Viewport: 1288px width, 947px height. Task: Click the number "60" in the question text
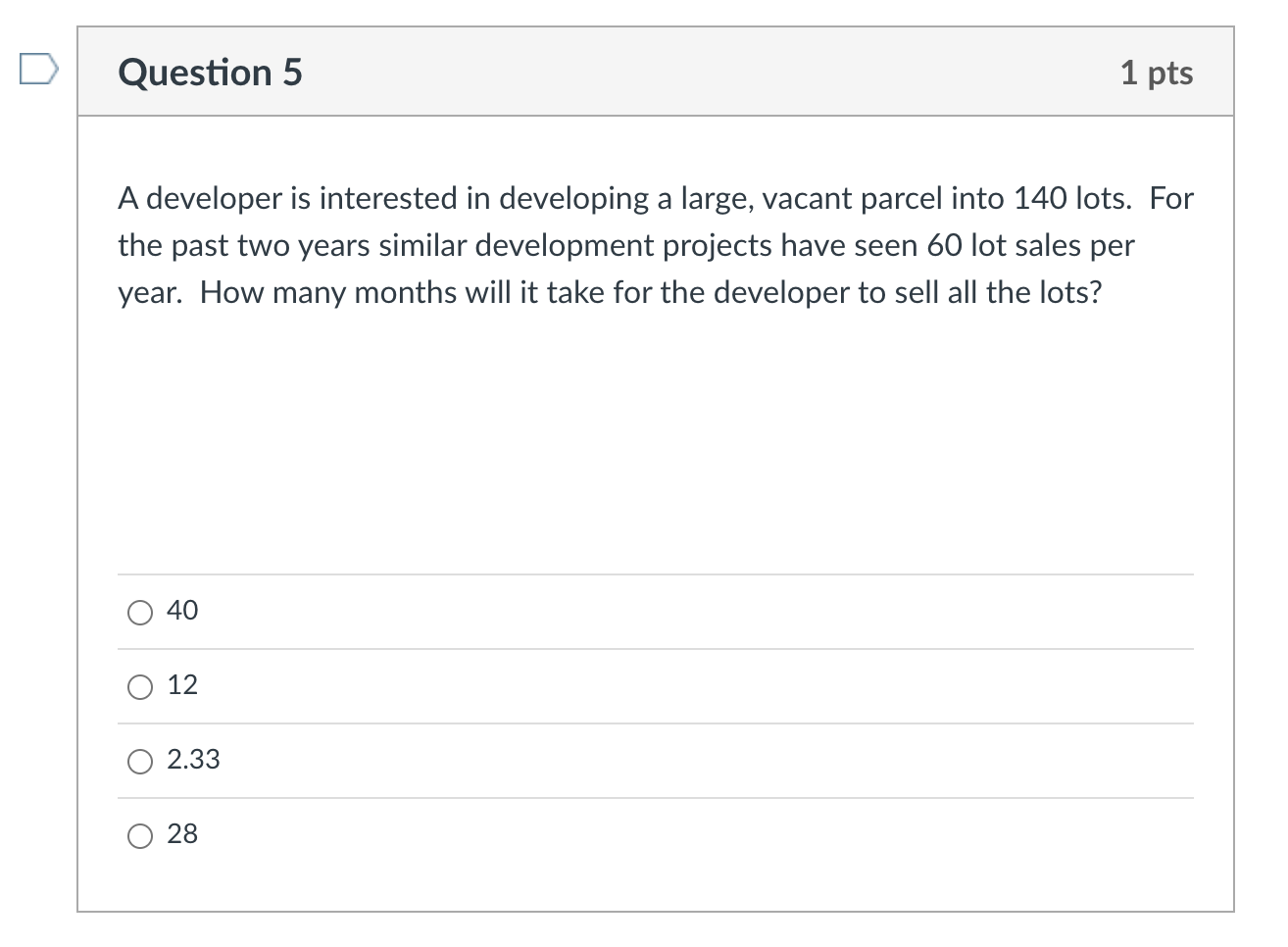coord(945,246)
